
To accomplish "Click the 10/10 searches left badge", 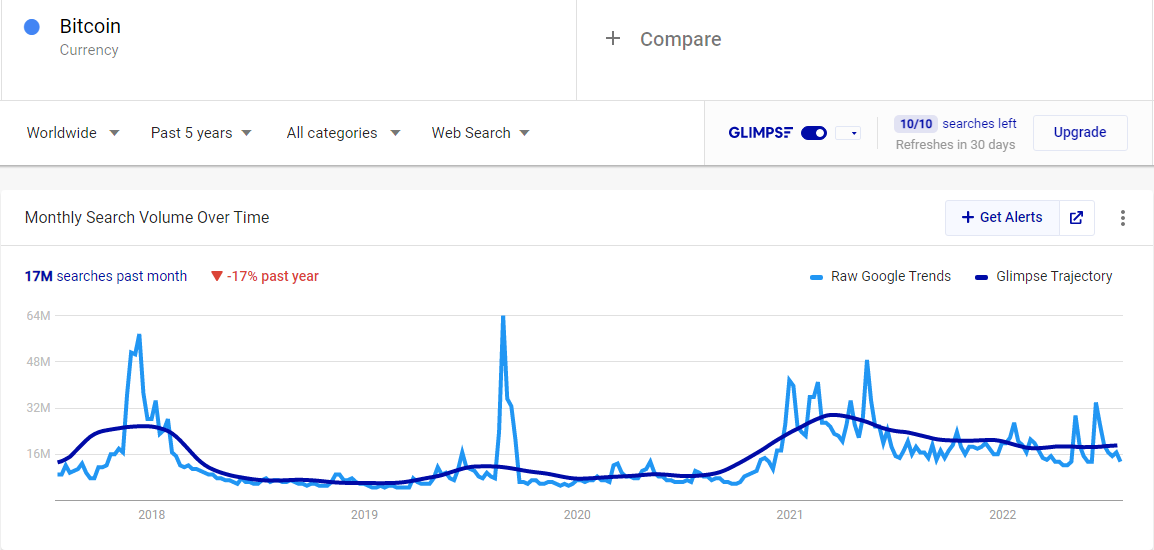I will [x=915, y=124].
